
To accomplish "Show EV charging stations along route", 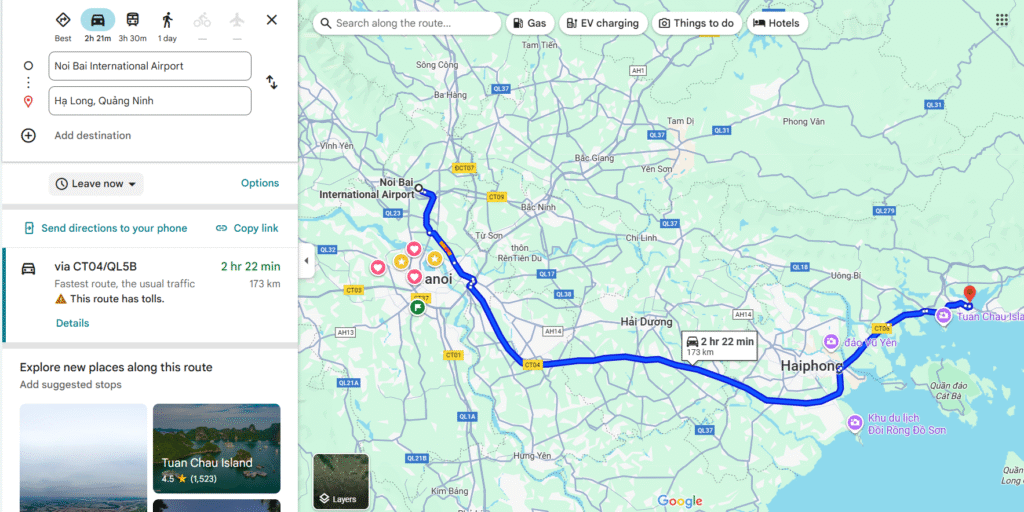I will tap(602, 23).
